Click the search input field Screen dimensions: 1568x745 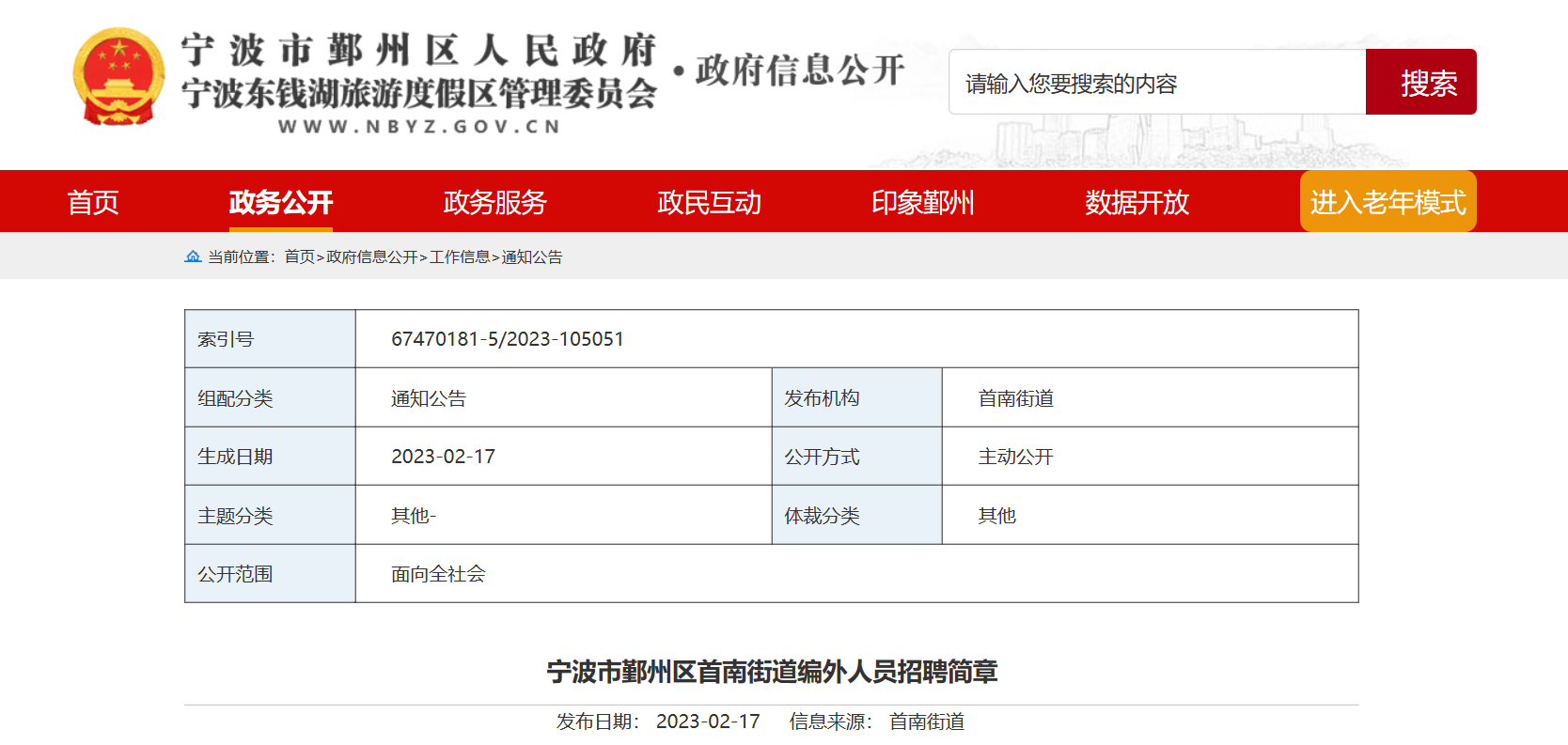pos(1157,83)
